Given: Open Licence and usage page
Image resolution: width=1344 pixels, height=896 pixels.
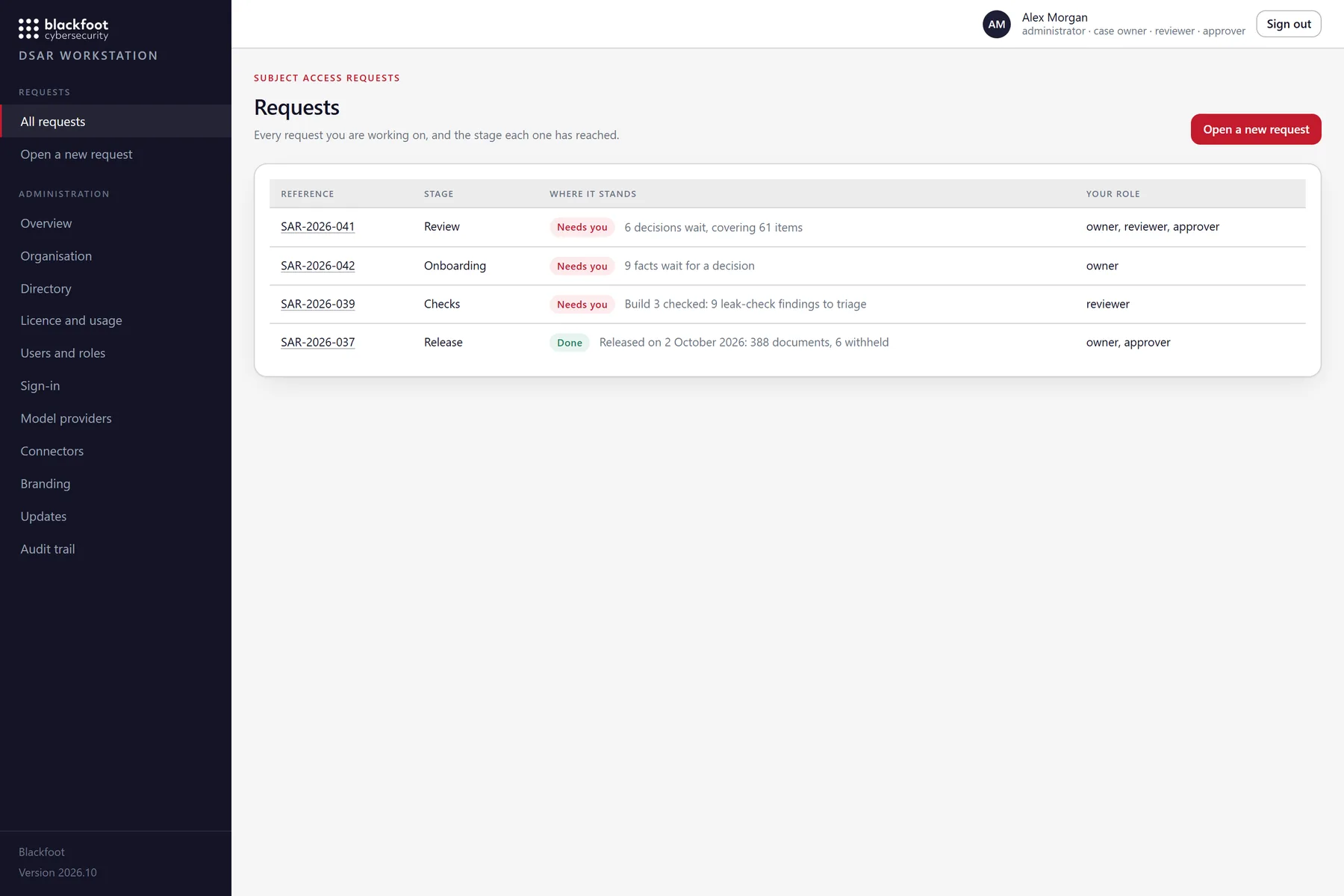Looking at the screenshot, I should click(116, 320).
